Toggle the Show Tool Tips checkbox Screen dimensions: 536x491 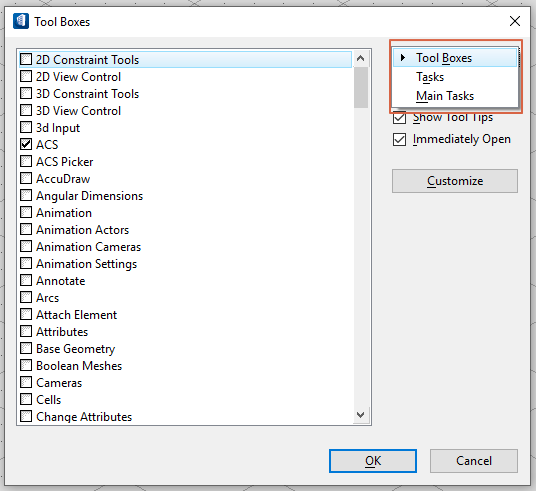[399, 118]
